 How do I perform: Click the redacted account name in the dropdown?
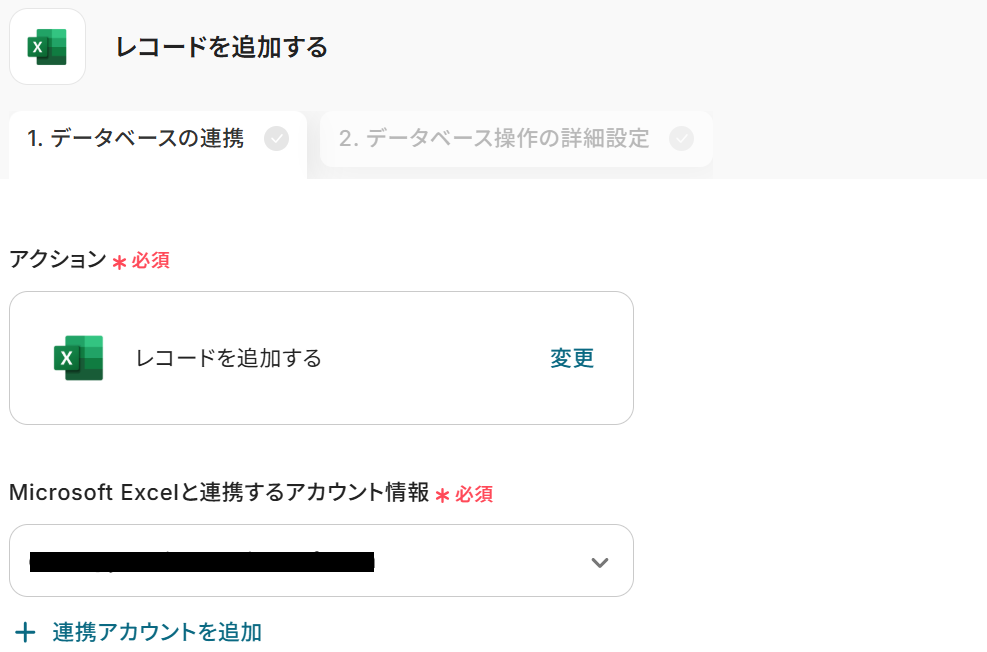pyautogui.click(x=202, y=562)
